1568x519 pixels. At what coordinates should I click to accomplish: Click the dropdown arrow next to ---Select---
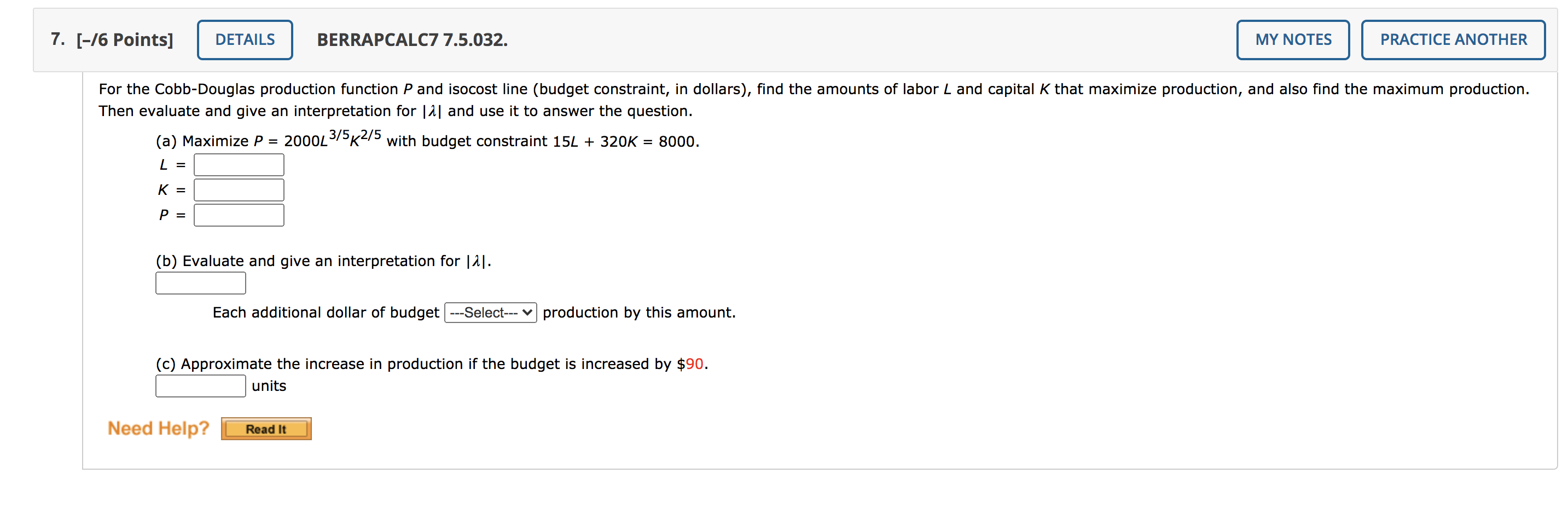(526, 313)
